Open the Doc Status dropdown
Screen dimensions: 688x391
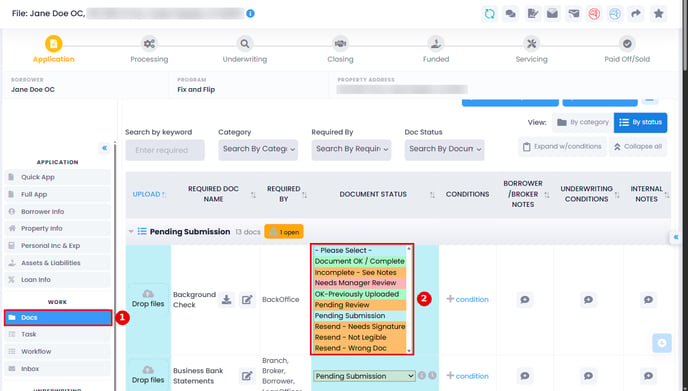pos(444,150)
